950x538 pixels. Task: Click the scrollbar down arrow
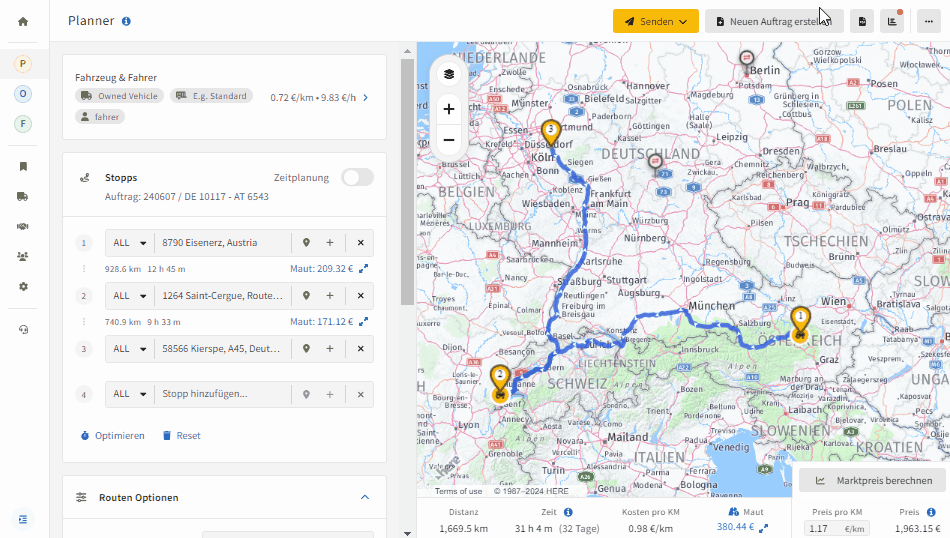click(x=407, y=533)
